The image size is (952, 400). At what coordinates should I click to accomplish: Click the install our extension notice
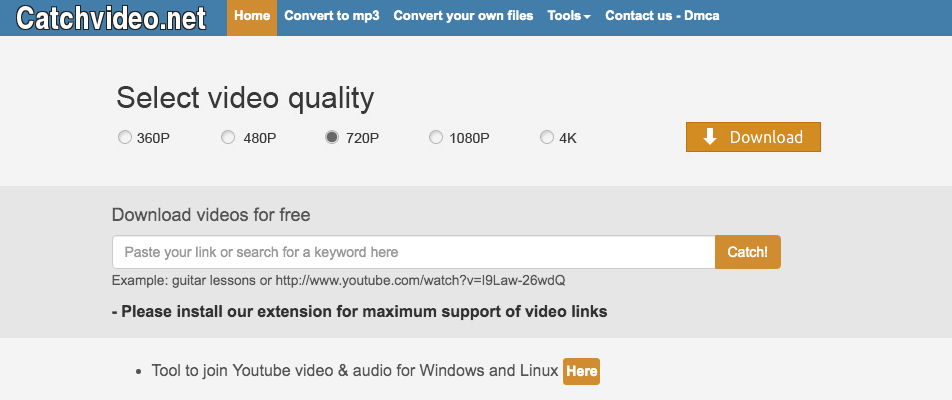point(359,311)
